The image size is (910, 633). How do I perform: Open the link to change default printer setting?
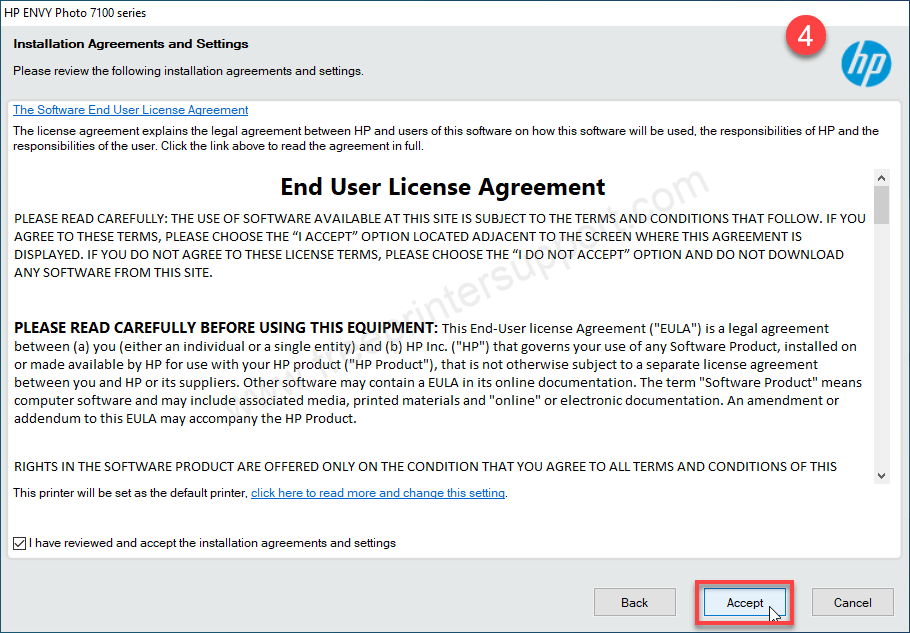pyautogui.click(x=378, y=493)
